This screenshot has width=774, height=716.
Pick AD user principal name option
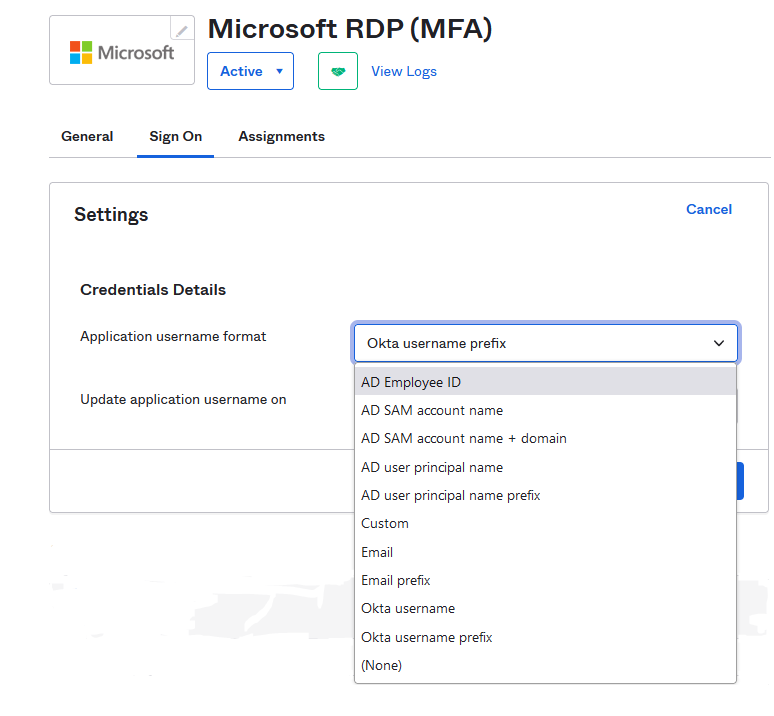[545, 467]
